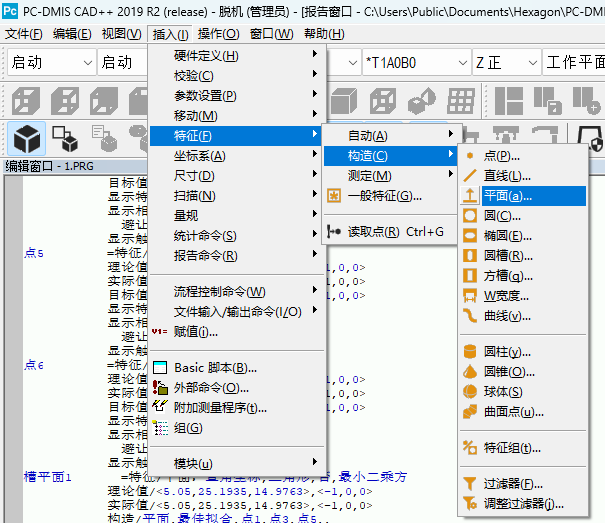Click the layout with save disk icon
Screen dimensions: 605x523
click(548, 101)
